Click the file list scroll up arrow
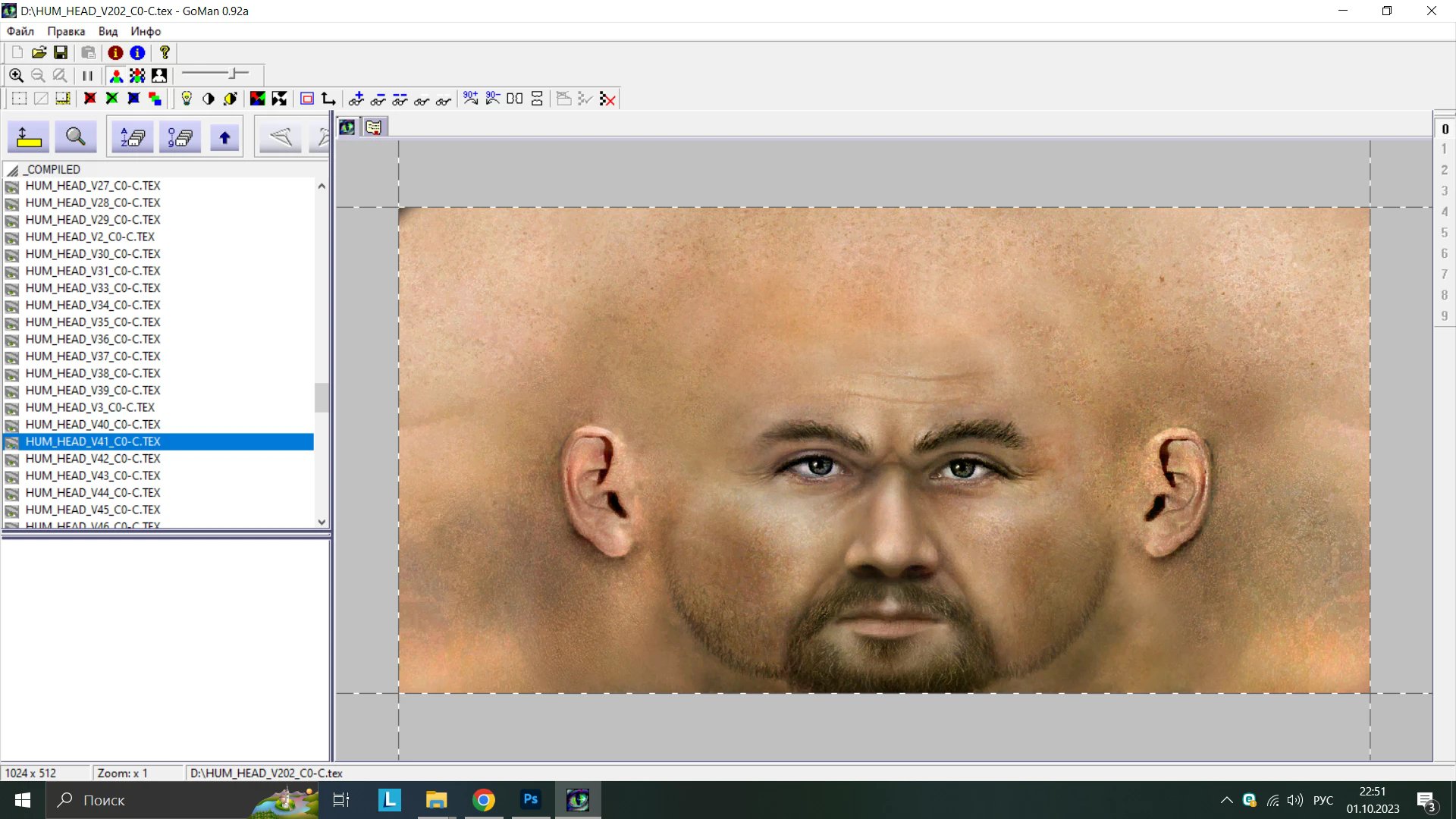Screen dimensions: 1456x819 322,186
